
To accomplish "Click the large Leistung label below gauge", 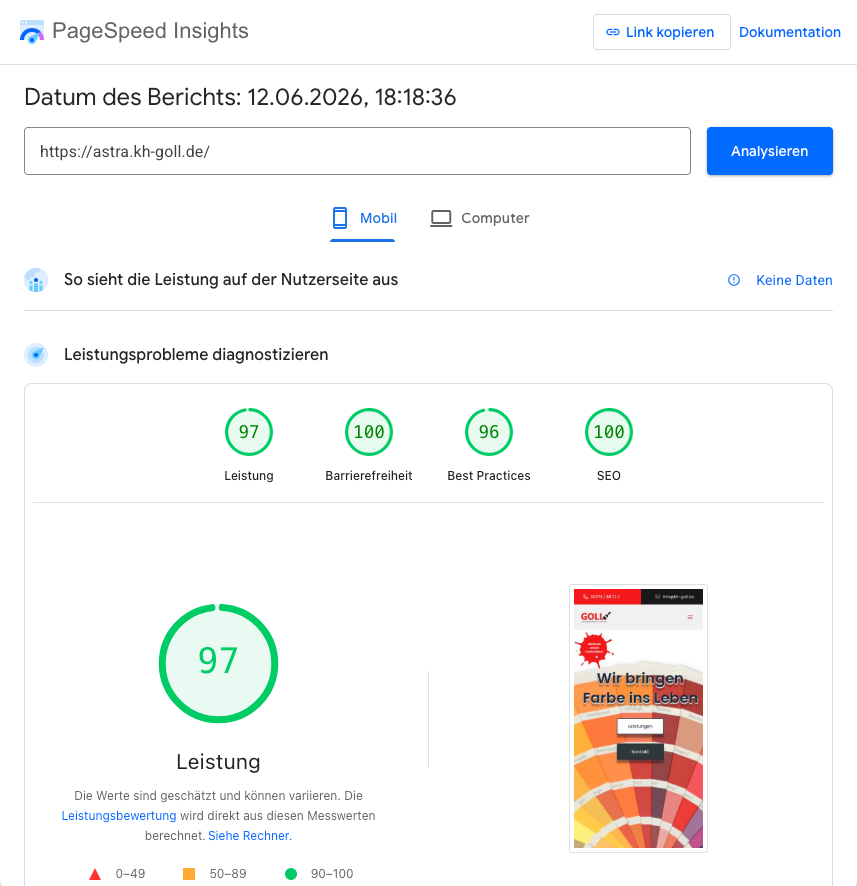I will tap(218, 762).
